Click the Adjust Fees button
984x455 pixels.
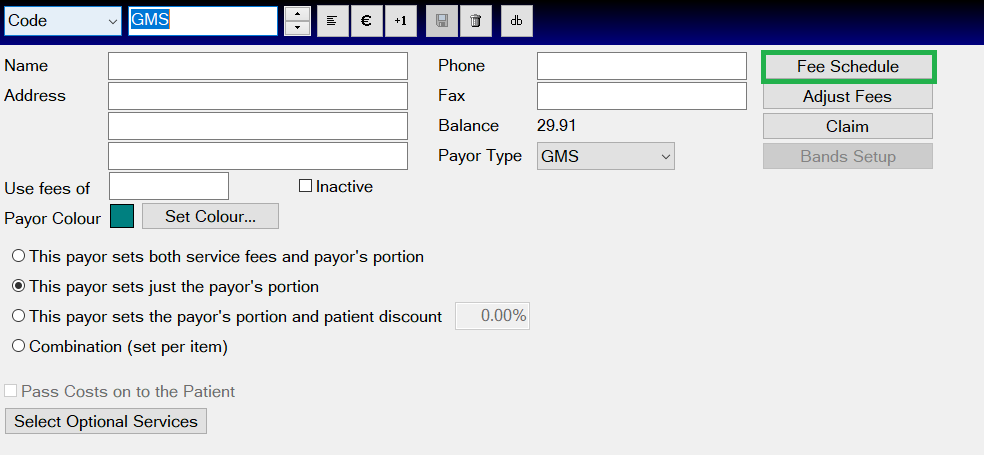tap(848, 97)
